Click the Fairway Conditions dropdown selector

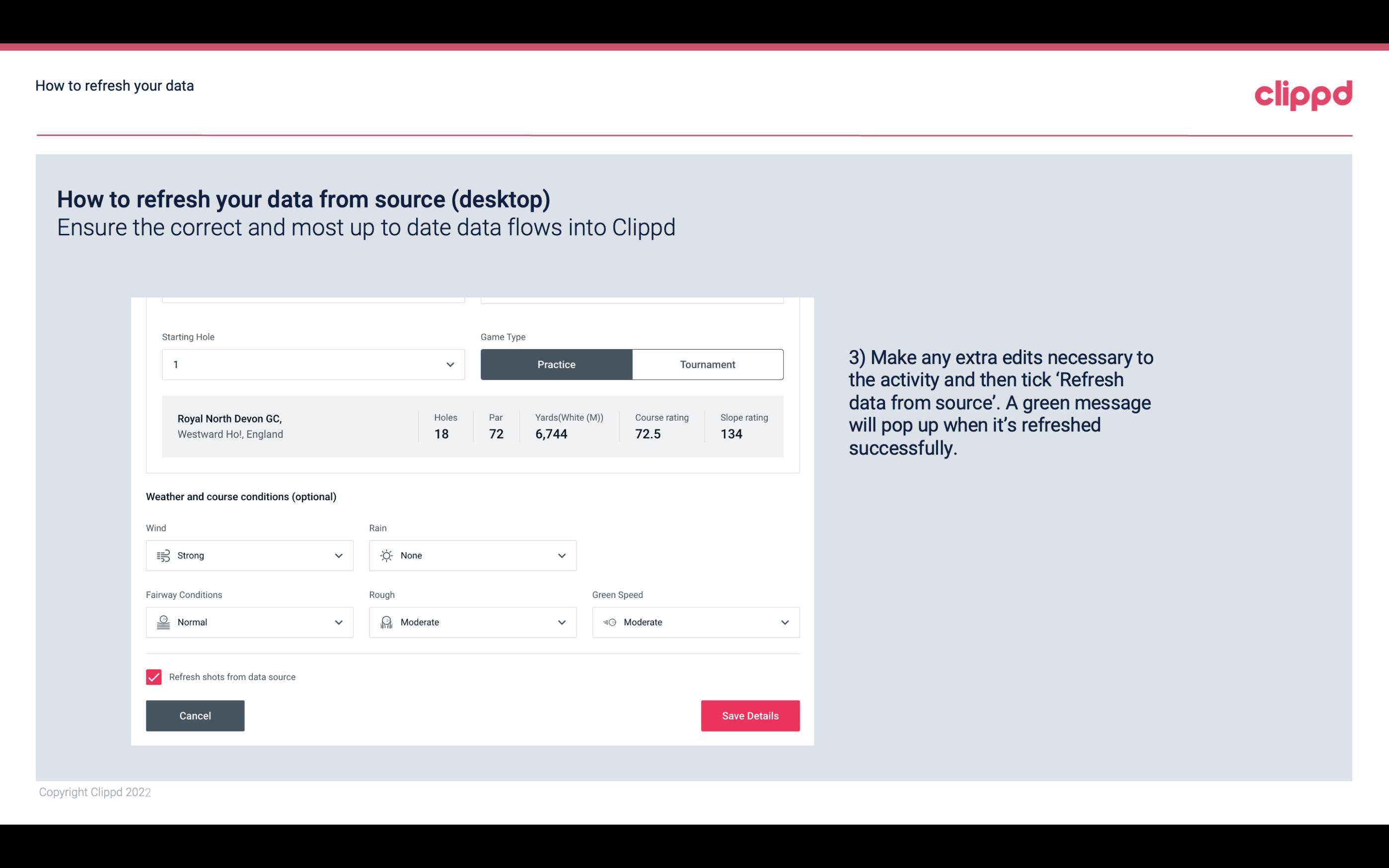point(249,621)
